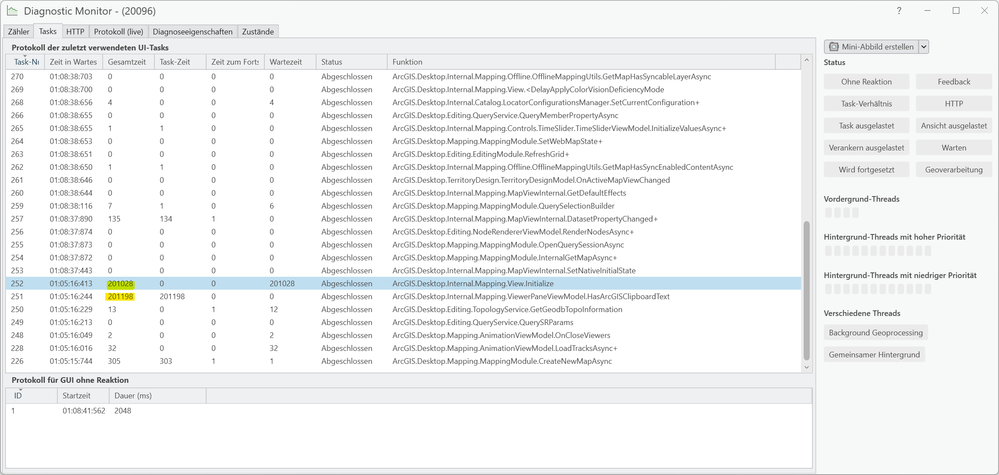The image size is (999, 475).
Task: Click the Diagnostic Monitor chart icon
Action: (11, 11)
